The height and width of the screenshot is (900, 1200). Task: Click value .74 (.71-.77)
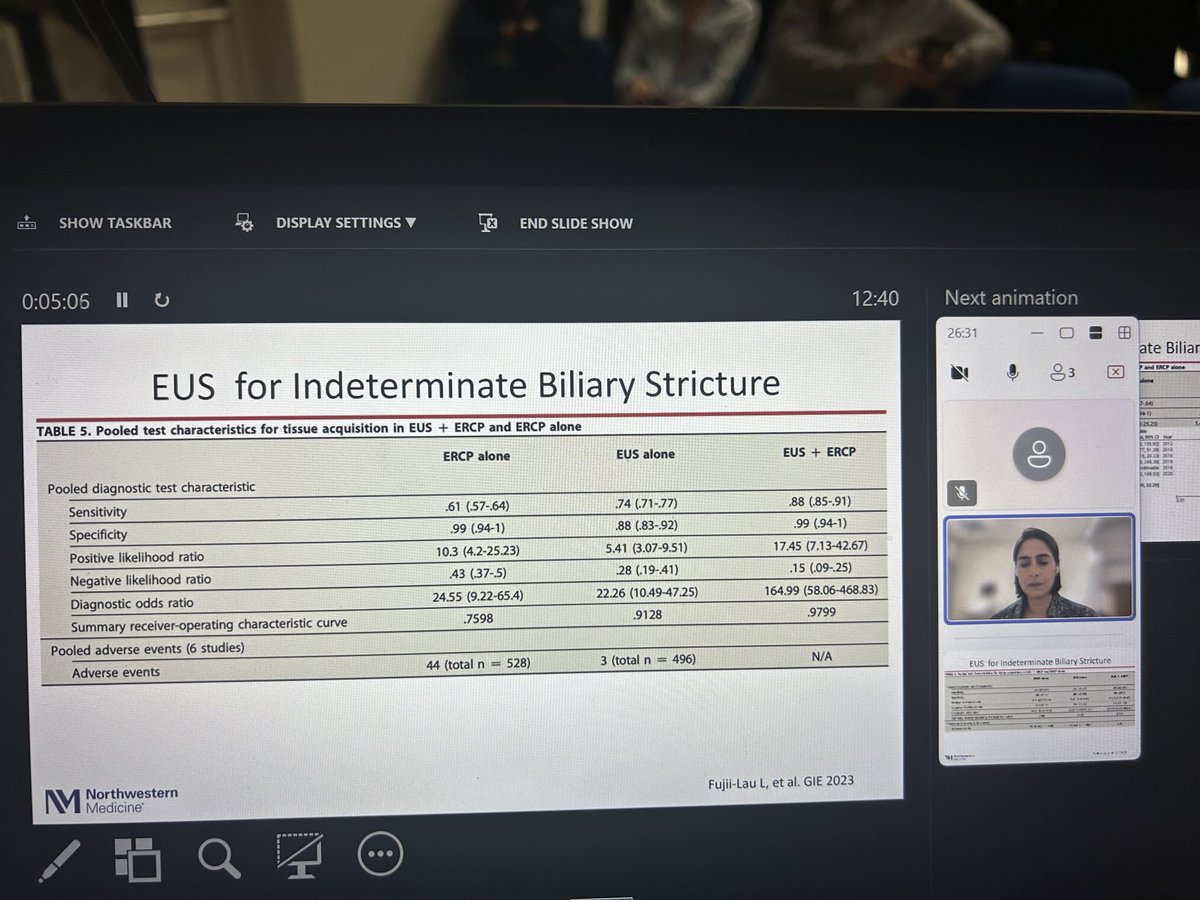[x=645, y=505]
